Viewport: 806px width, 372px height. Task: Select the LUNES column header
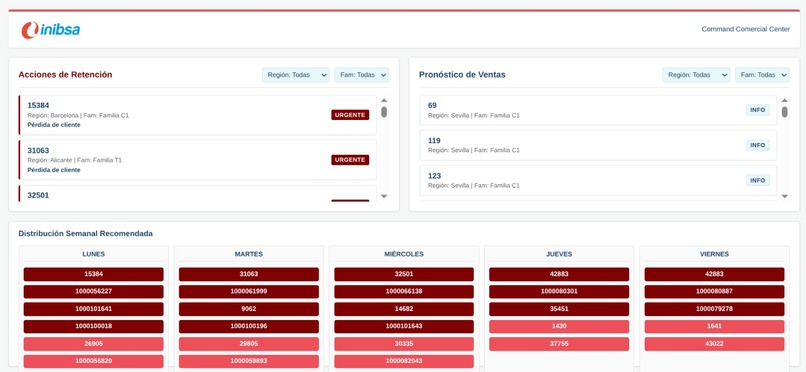94,254
